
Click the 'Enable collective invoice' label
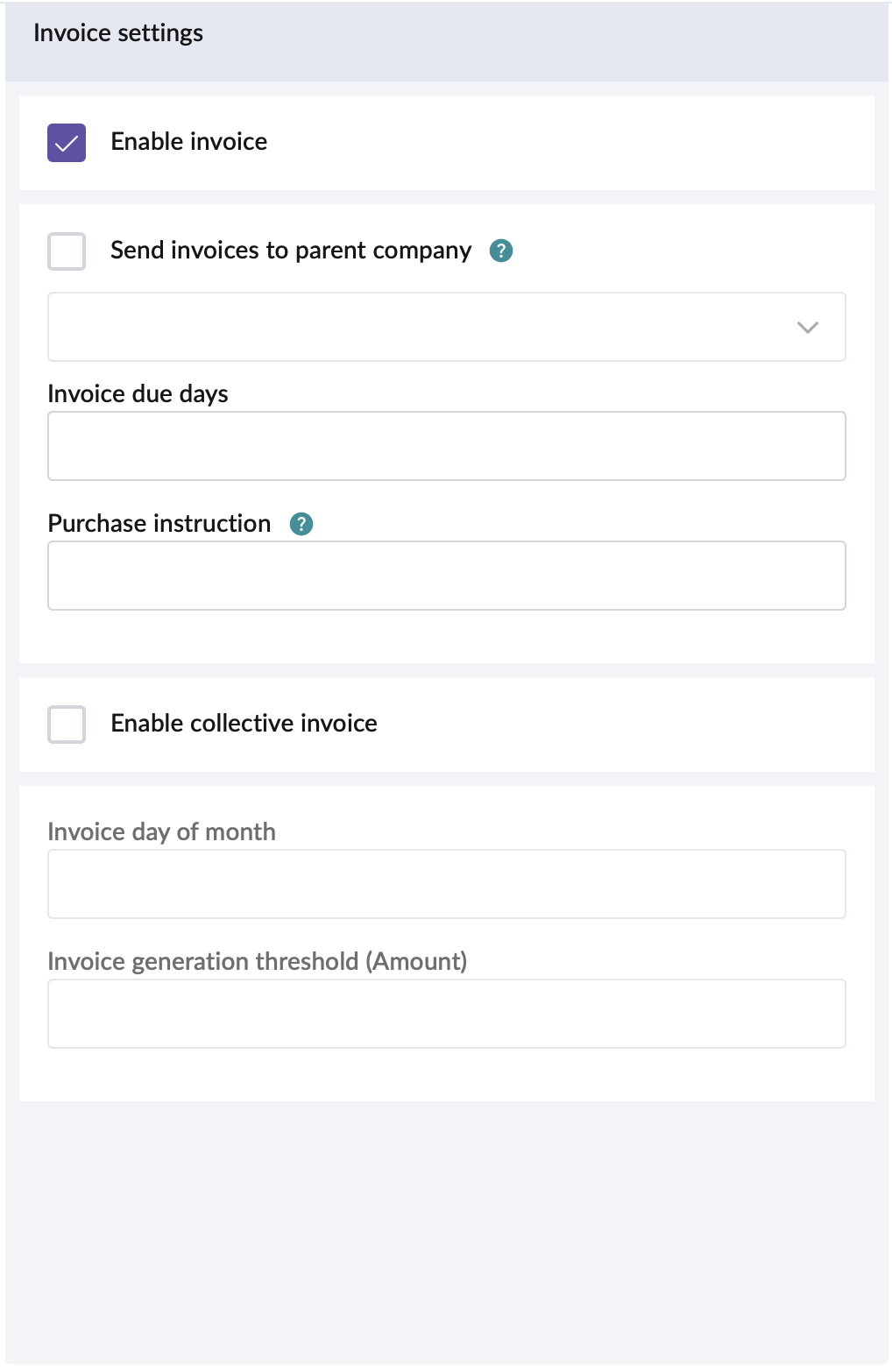[244, 724]
